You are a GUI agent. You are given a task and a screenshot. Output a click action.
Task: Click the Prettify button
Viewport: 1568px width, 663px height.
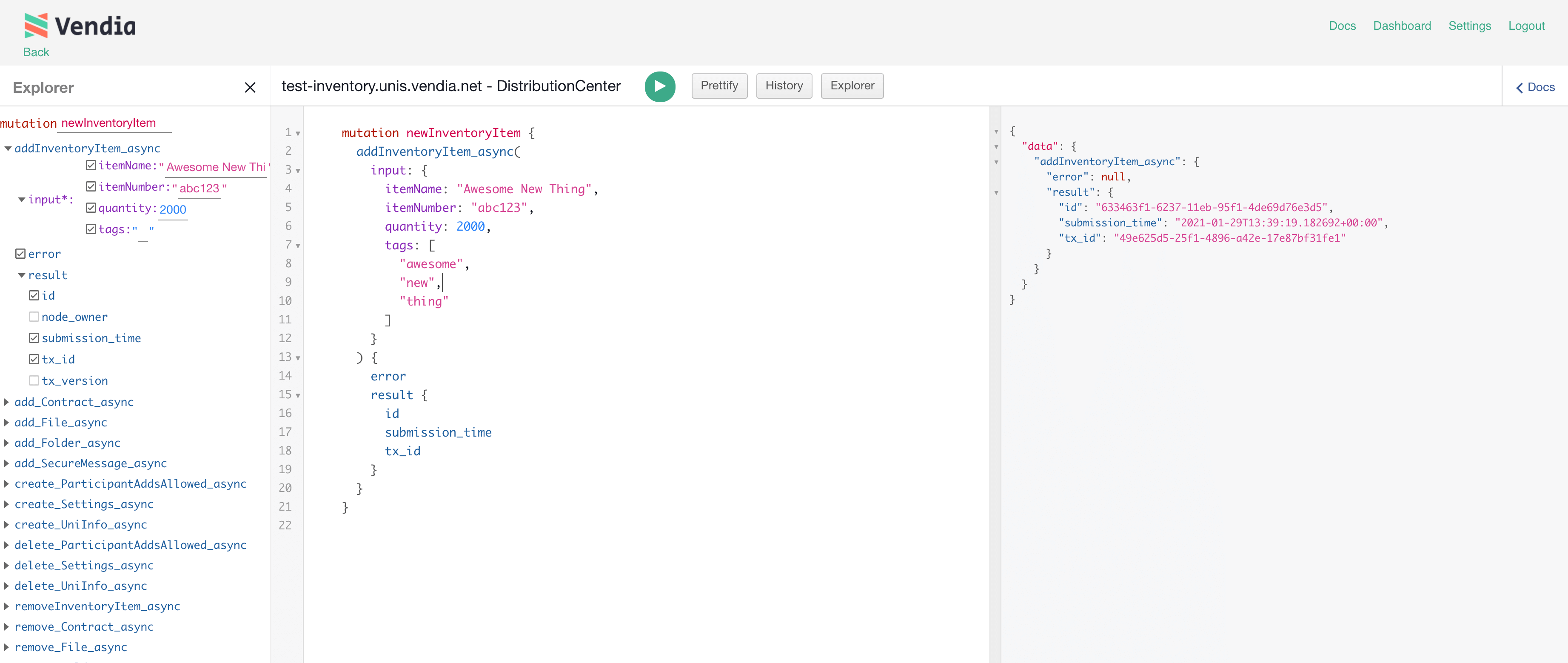pos(719,86)
